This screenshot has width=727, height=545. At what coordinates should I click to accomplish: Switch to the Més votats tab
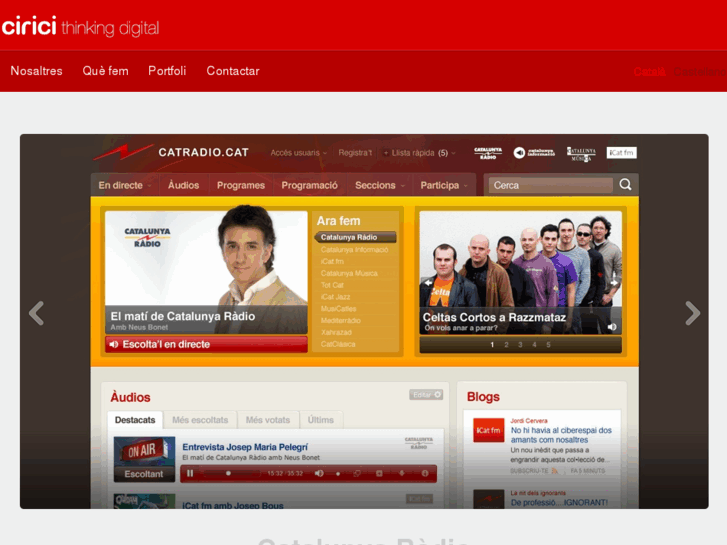268,420
